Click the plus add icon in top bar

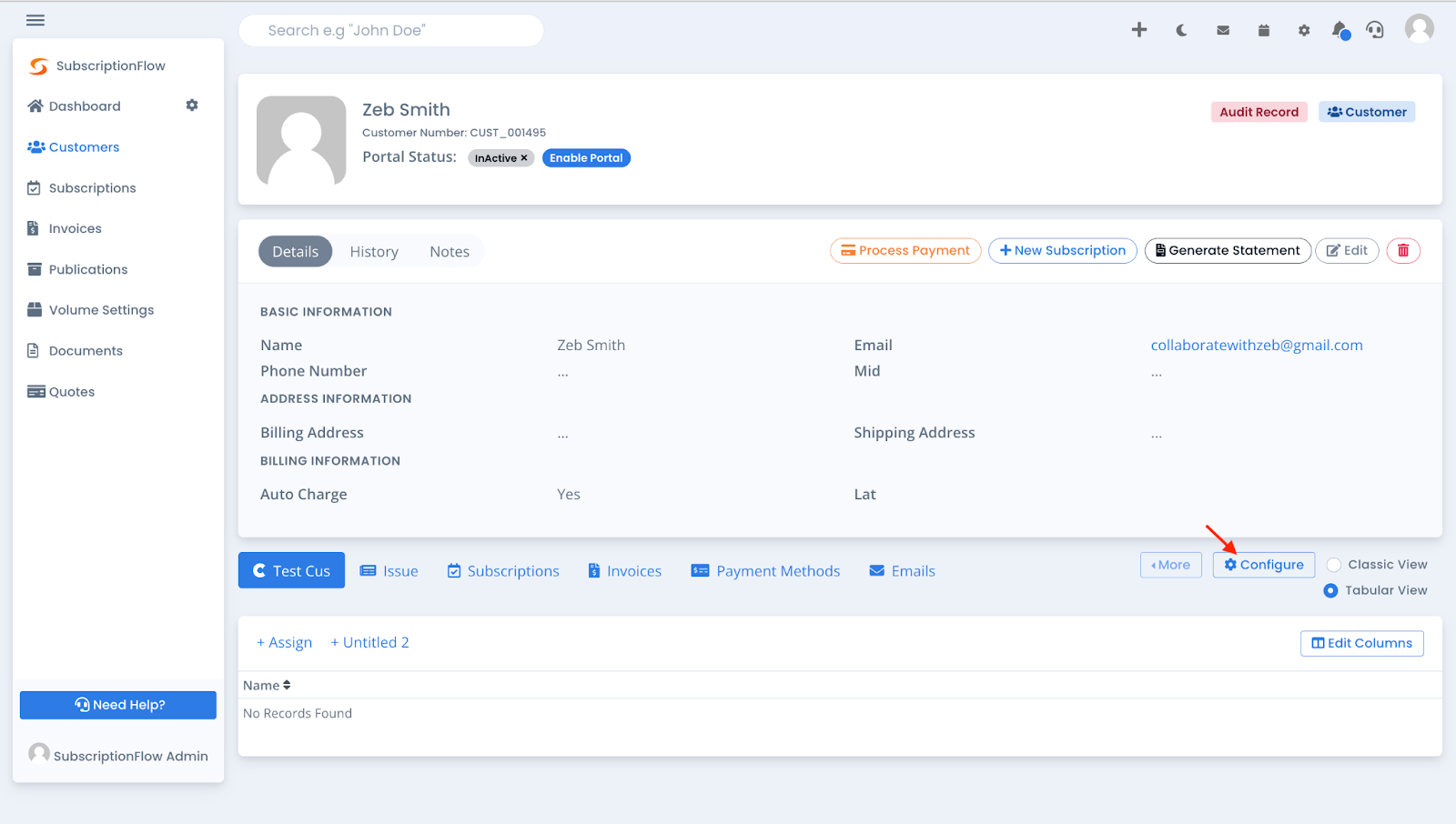(1139, 30)
